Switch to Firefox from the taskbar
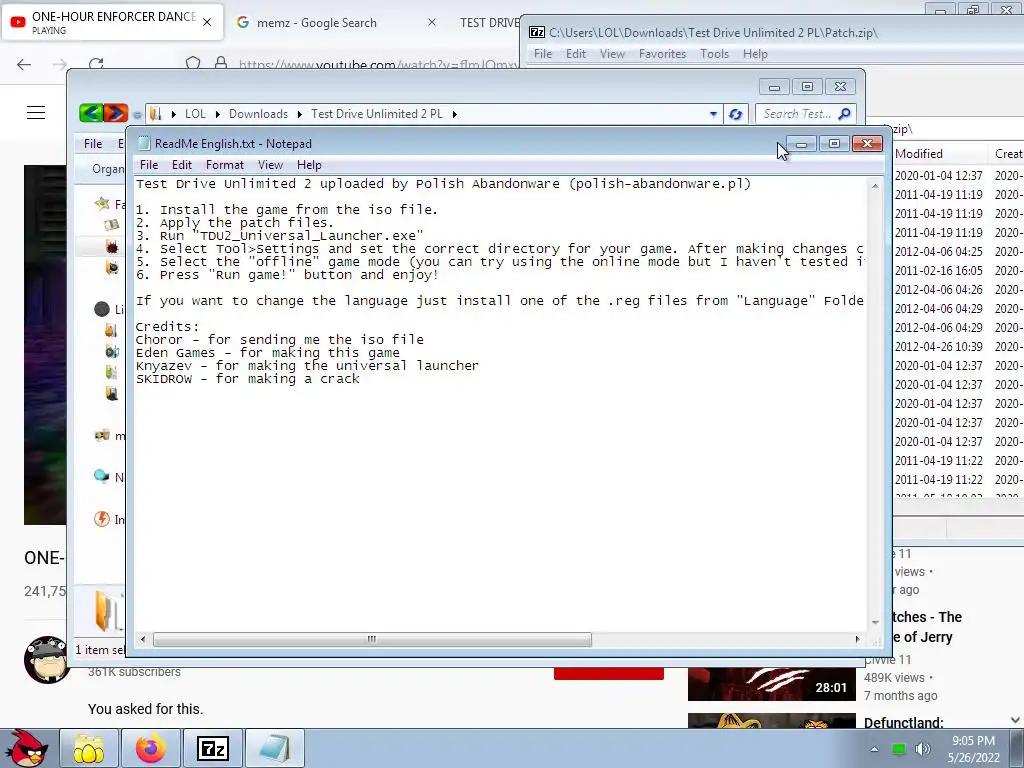The width and height of the screenshot is (1024, 768). point(151,748)
